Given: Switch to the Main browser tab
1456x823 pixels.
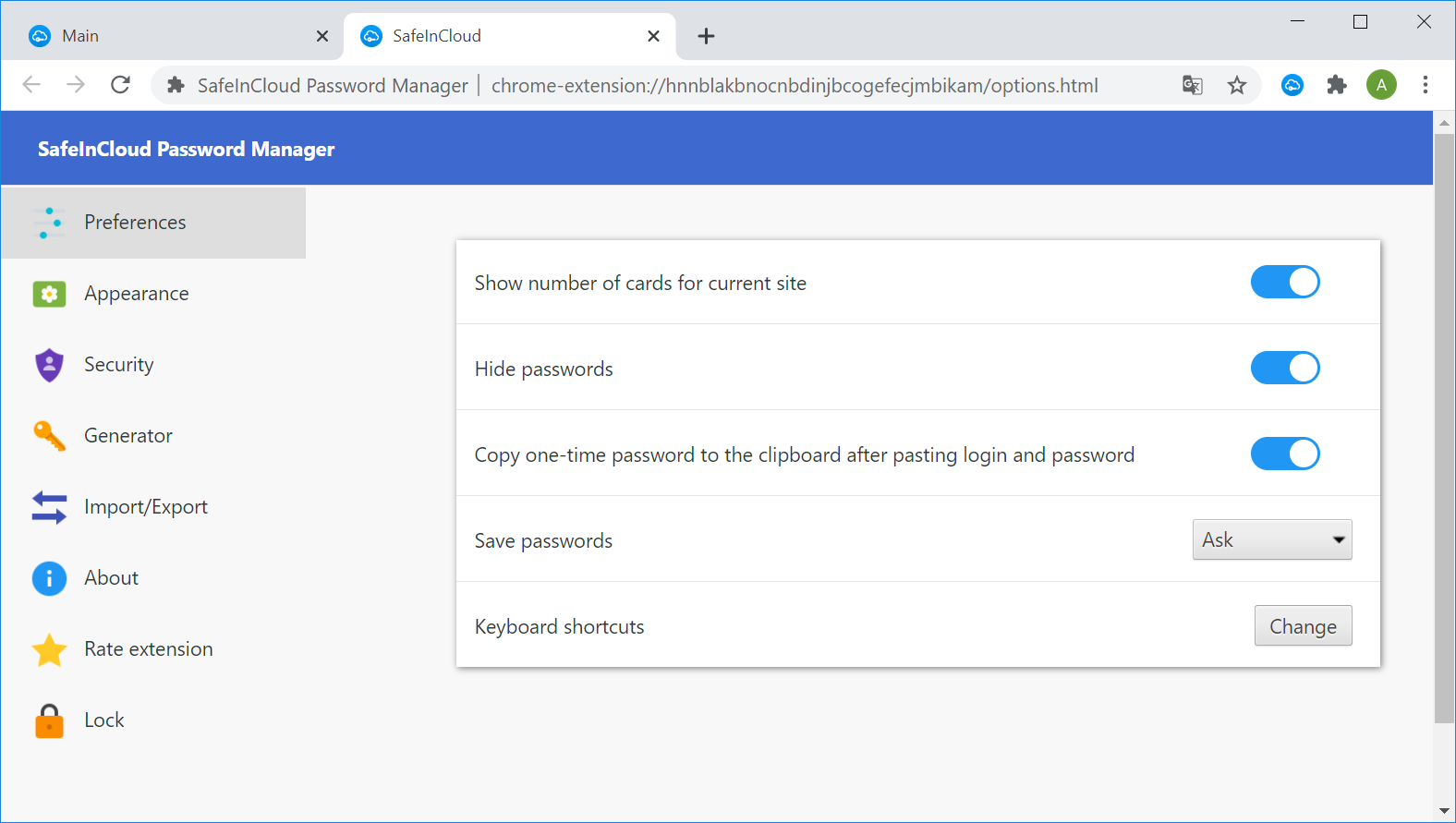Looking at the screenshot, I should click(166, 36).
